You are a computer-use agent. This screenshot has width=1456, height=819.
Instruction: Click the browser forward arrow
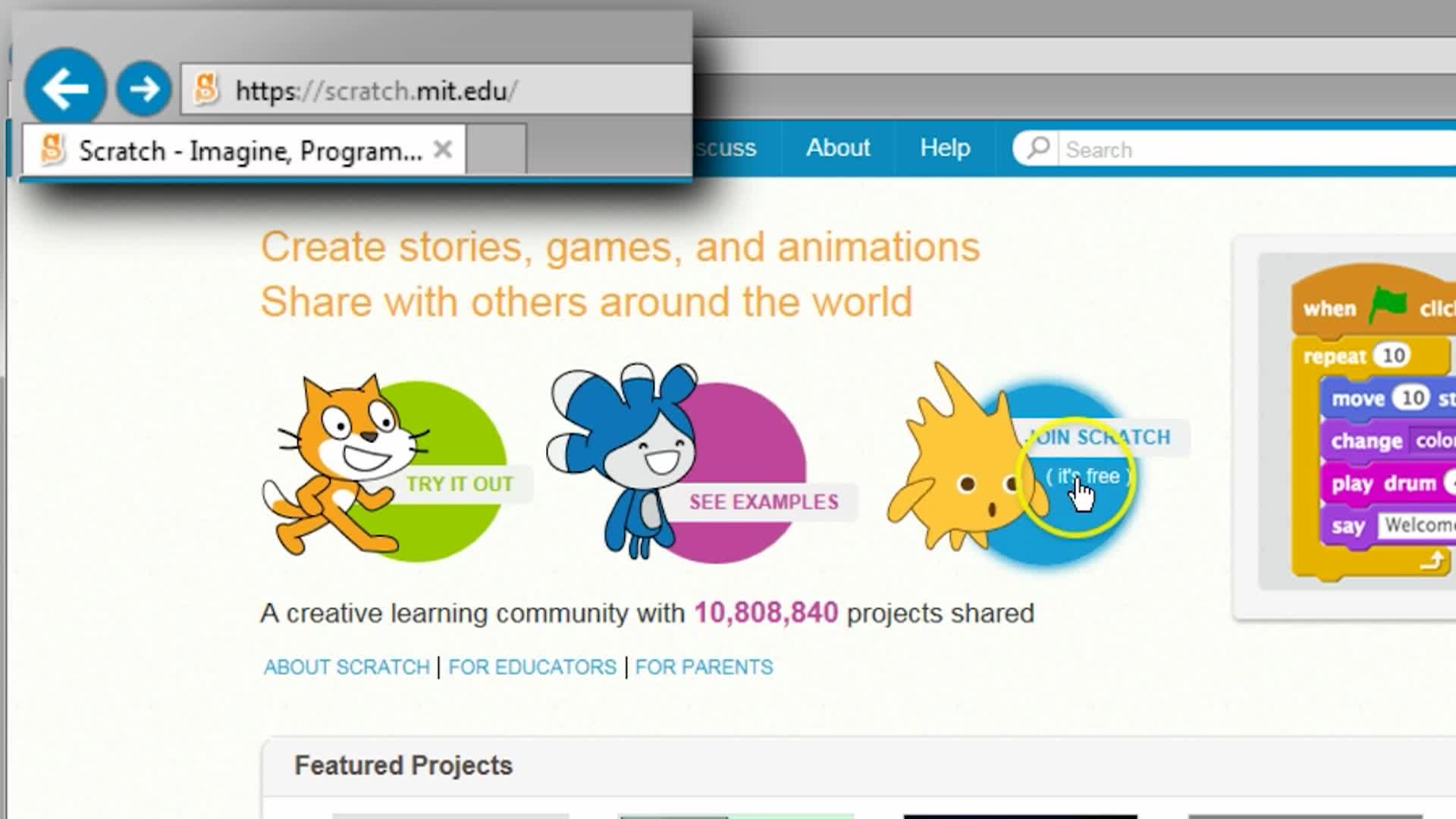coord(143,89)
